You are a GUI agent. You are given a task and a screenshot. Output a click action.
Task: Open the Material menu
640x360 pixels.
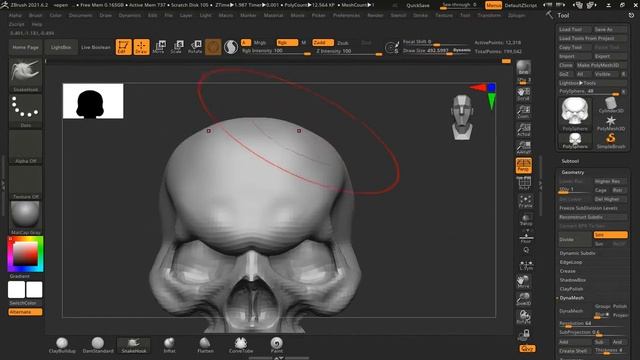point(273,15)
